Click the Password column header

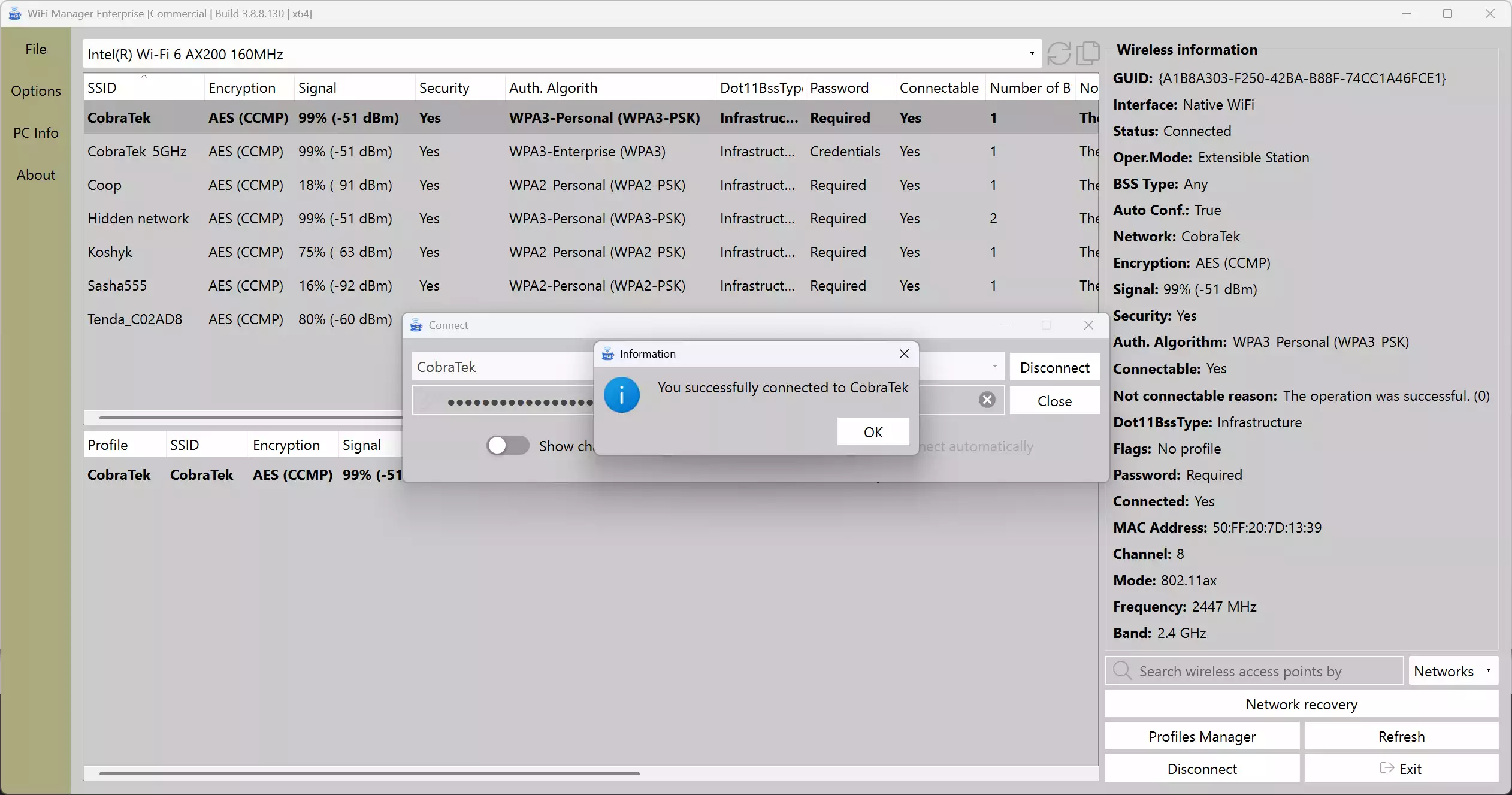851,87
